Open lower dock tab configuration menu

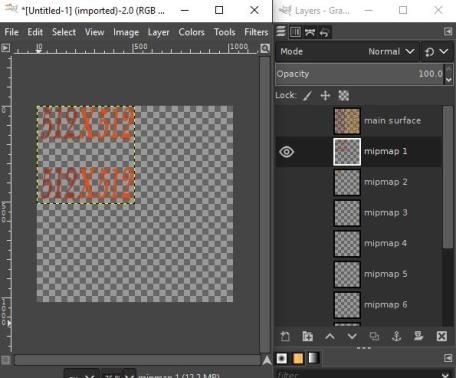tap(448, 358)
